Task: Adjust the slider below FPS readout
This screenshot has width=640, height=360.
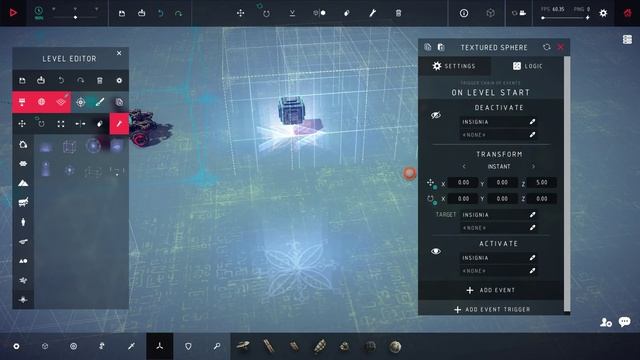Action: click(x=565, y=18)
